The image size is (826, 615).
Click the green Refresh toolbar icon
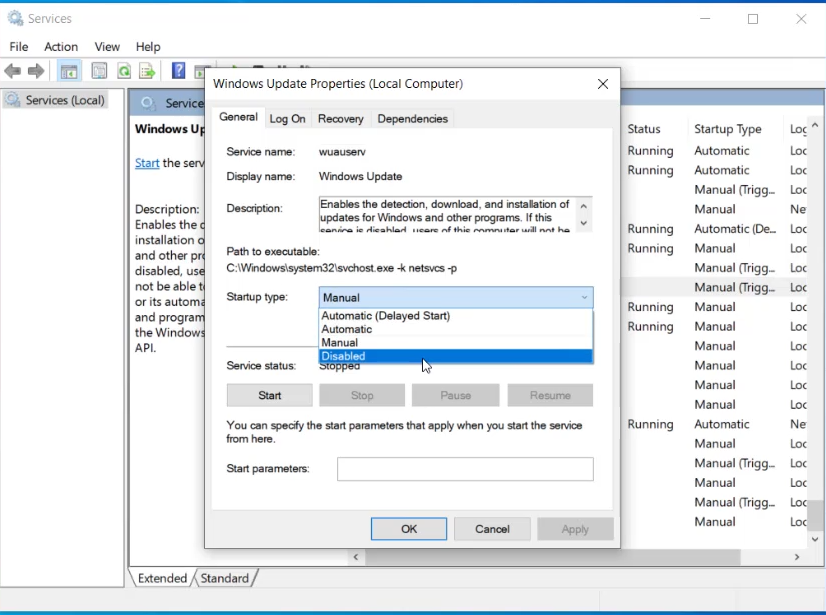pyautogui.click(x=124, y=71)
